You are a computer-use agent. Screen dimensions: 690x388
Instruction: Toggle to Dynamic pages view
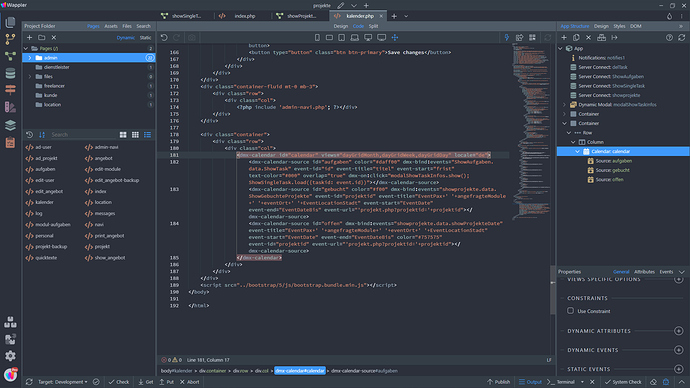click(x=125, y=38)
